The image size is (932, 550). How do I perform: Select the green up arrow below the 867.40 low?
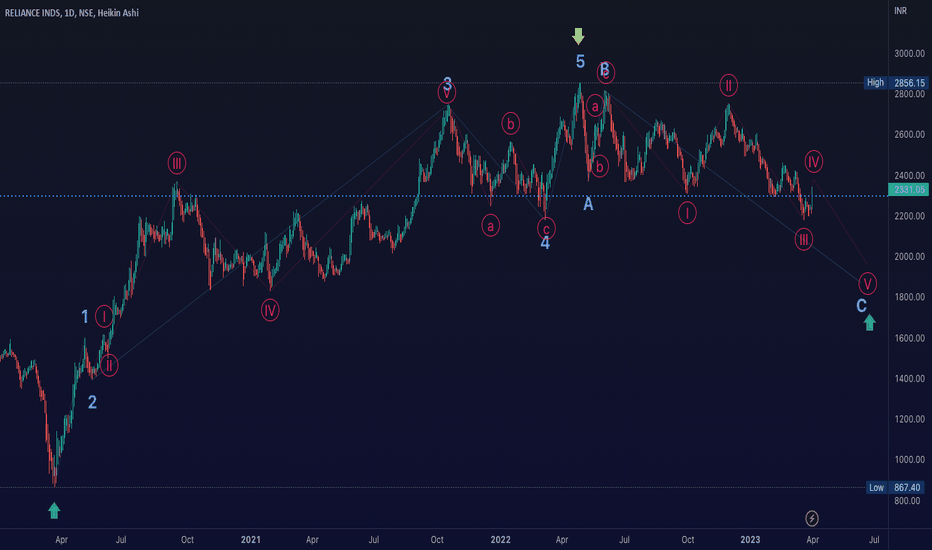54,510
